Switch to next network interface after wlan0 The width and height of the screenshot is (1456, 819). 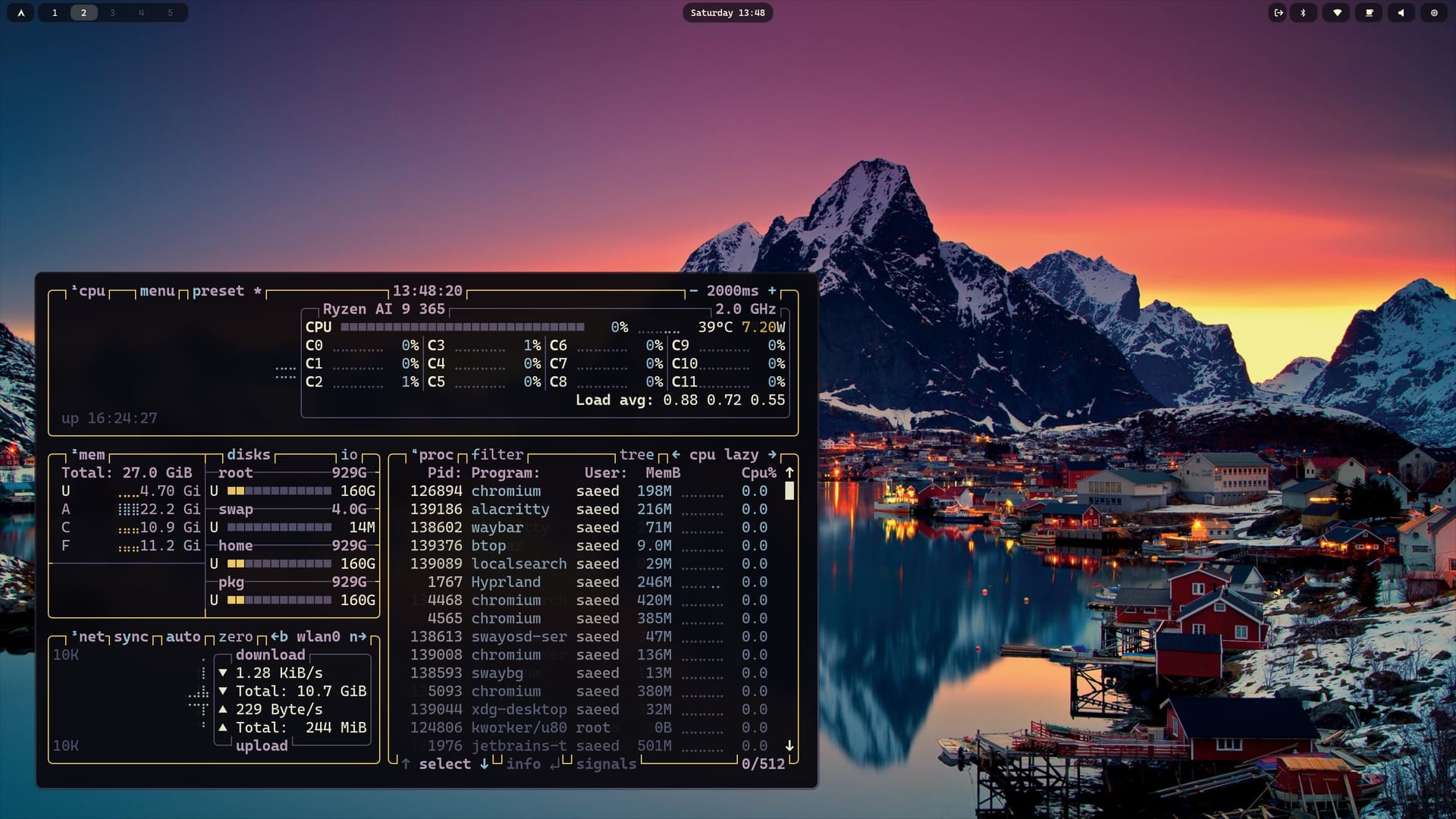tap(358, 636)
